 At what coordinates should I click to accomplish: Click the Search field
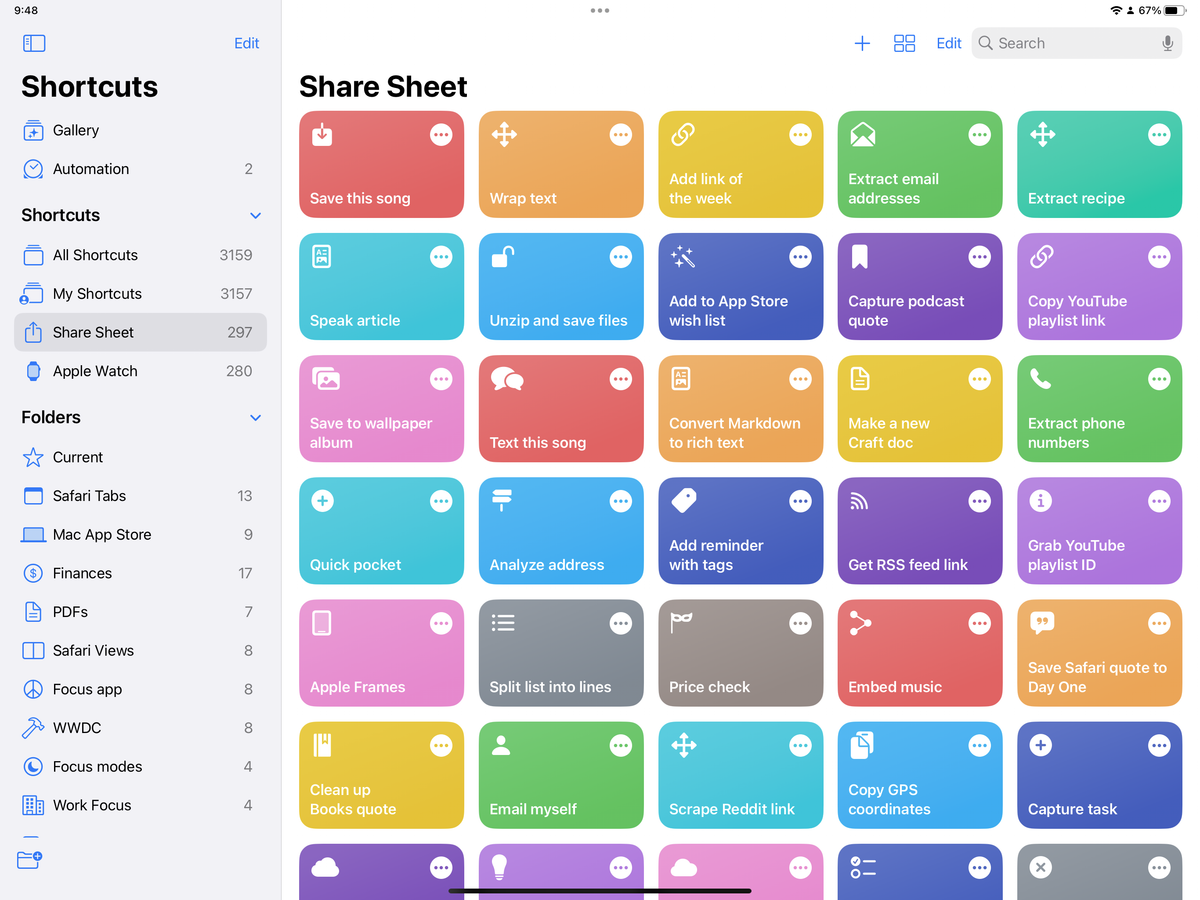(x=1060, y=43)
